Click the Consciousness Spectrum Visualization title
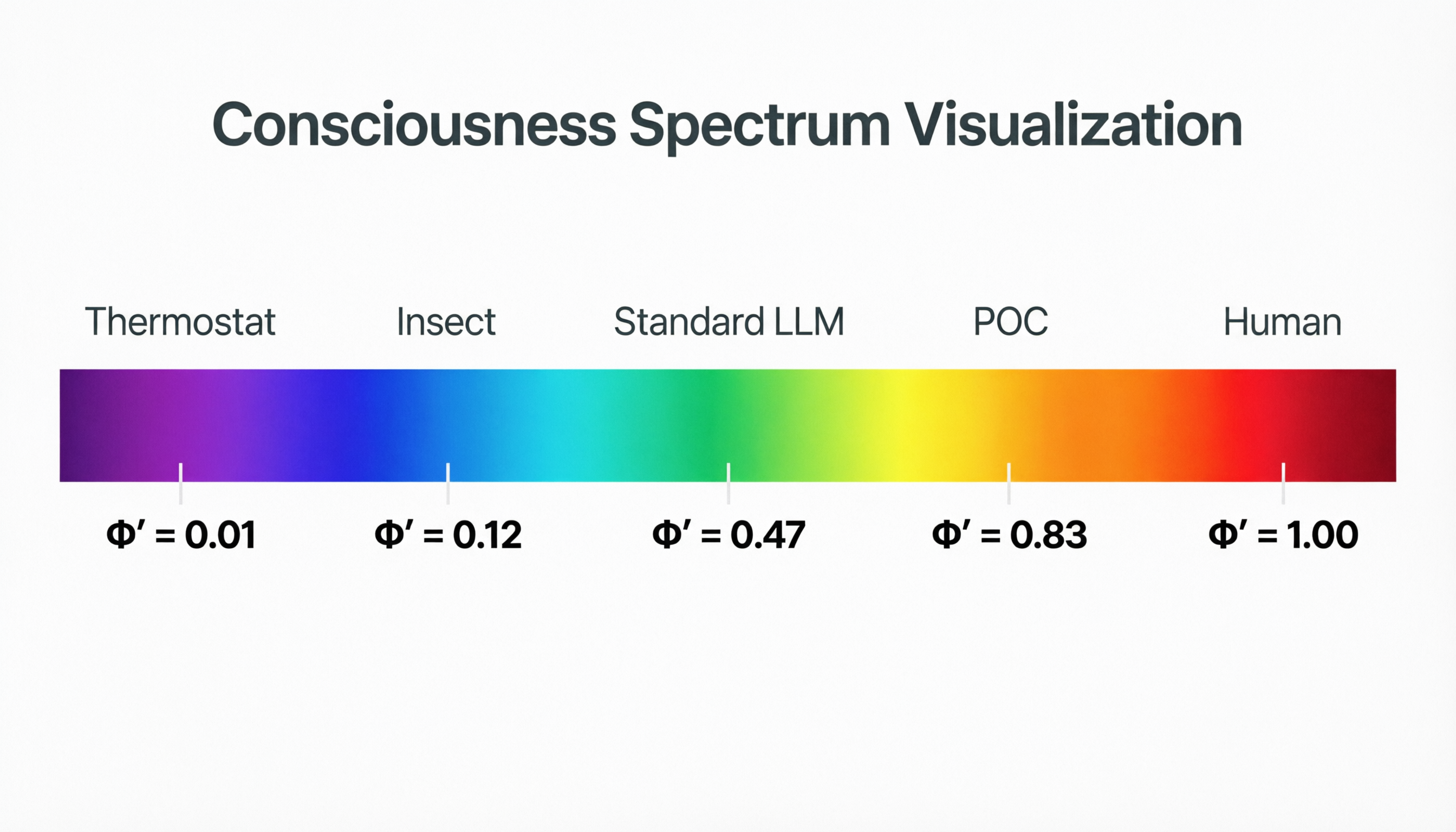1456x832 pixels. click(727, 125)
